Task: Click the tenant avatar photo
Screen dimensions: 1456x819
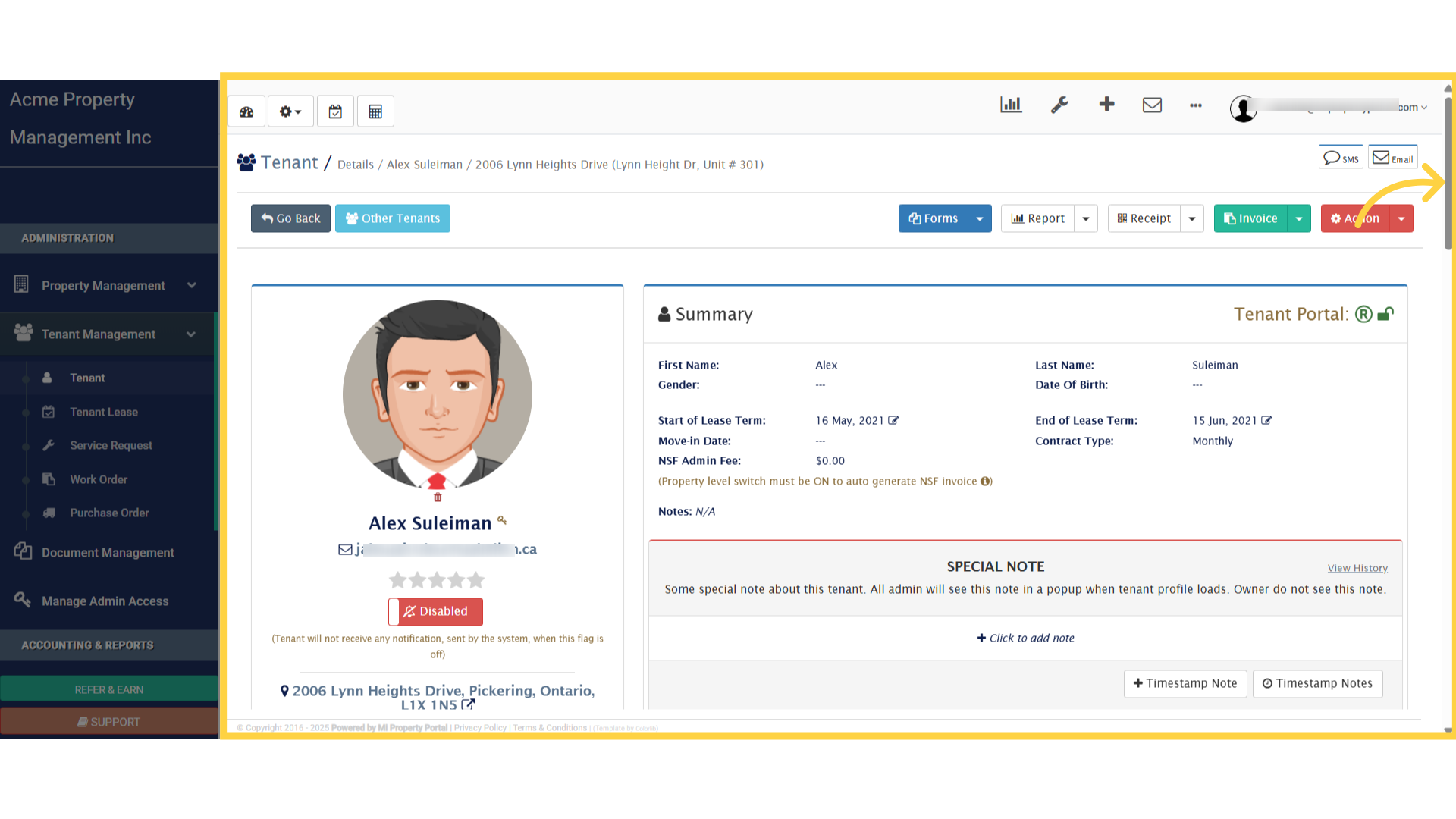Action: tap(438, 394)
